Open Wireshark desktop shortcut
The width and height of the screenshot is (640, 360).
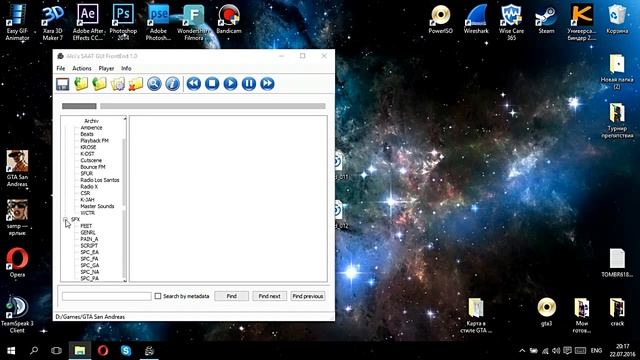[476, 19]
